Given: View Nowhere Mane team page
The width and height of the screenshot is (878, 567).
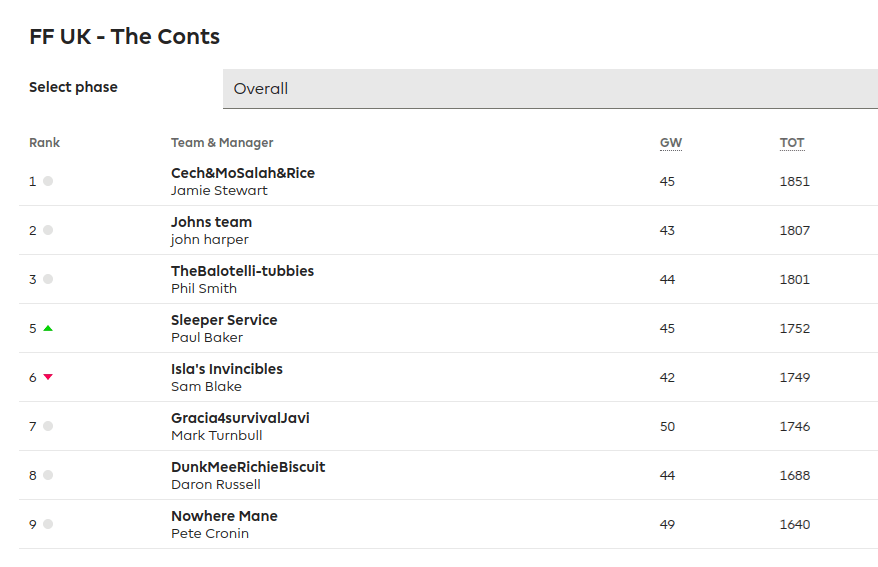Looking at the screenshot, I should pyautogui.click(x=224, y=516).
